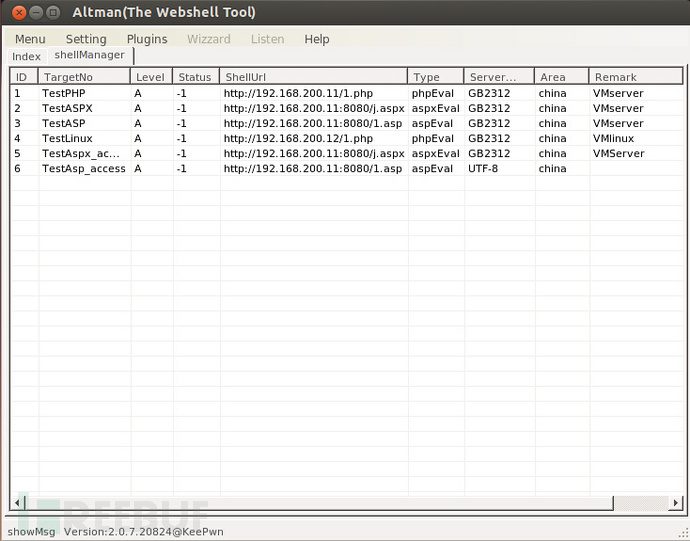Select the TestASP row
690x541 pixels.
point(347,123)
